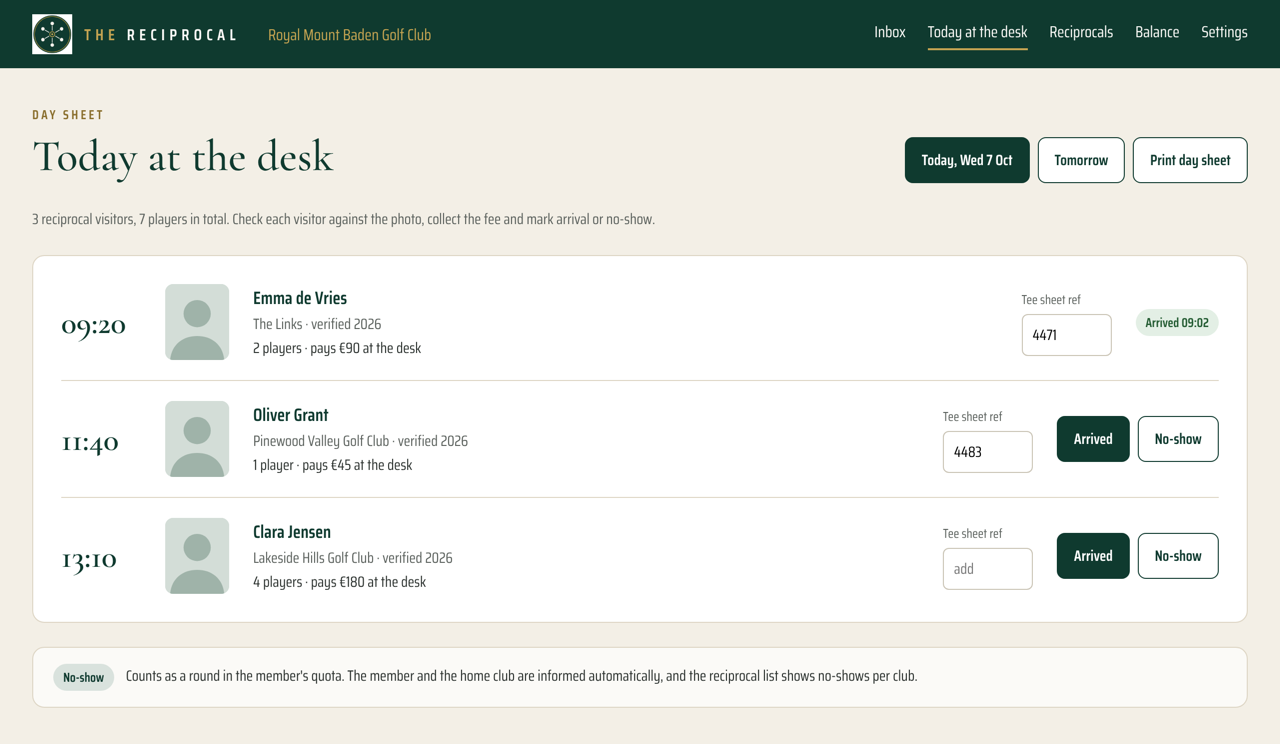Screen dimensions: 1280x744
Task: Click the Arrived 09:02 status badge
Action: click(1177, 323)
